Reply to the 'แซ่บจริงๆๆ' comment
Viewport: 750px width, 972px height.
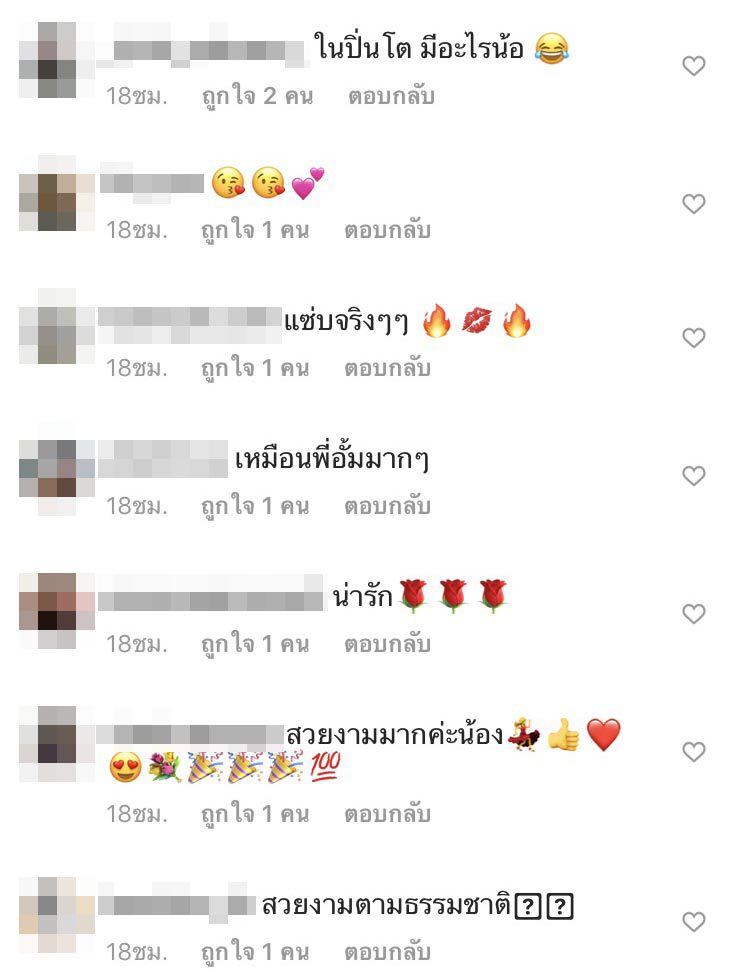[387, 369]
